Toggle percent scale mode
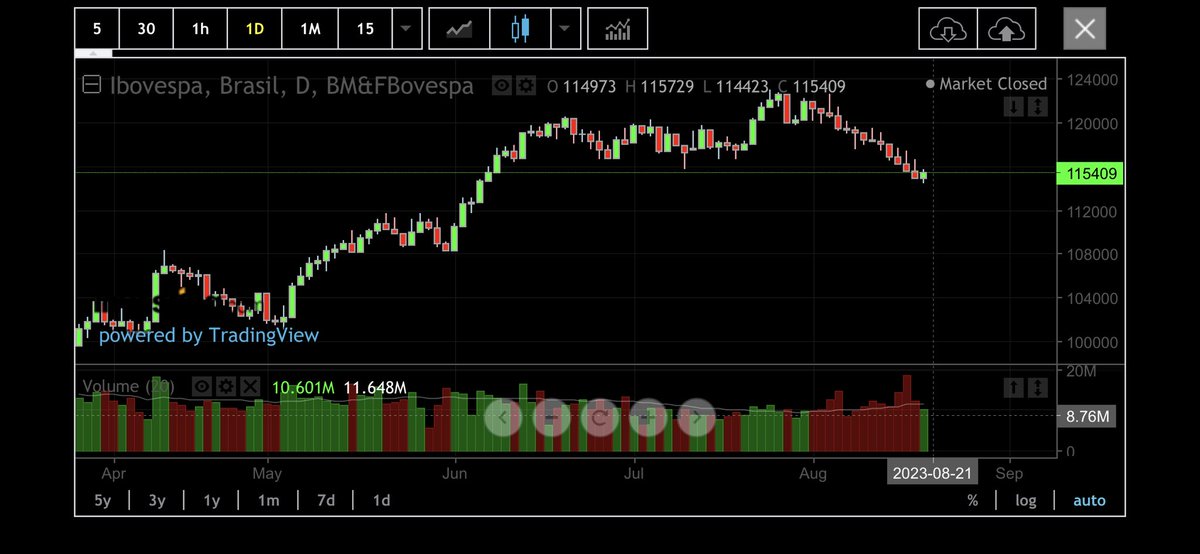The width and height of the screenshot is (1200, 554). tap(972, 500)
